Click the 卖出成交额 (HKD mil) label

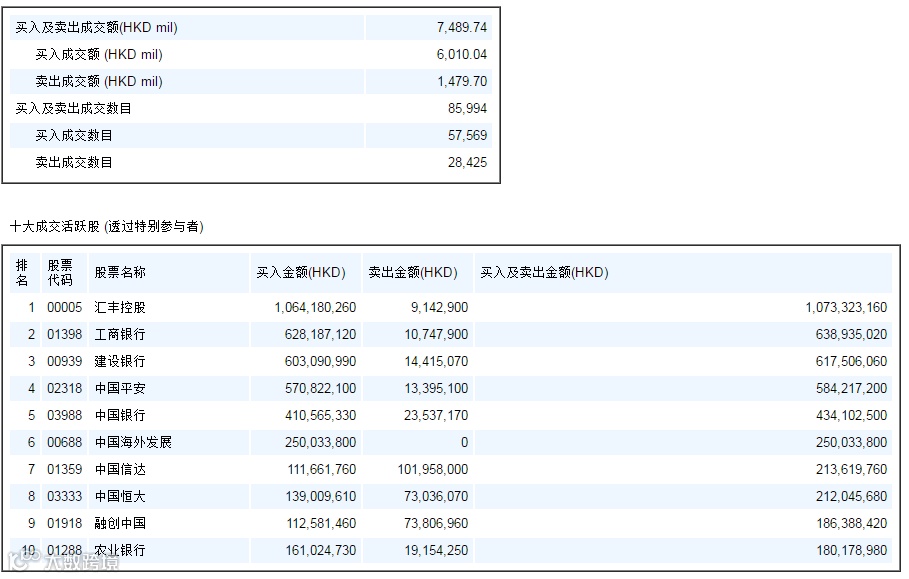99,81
